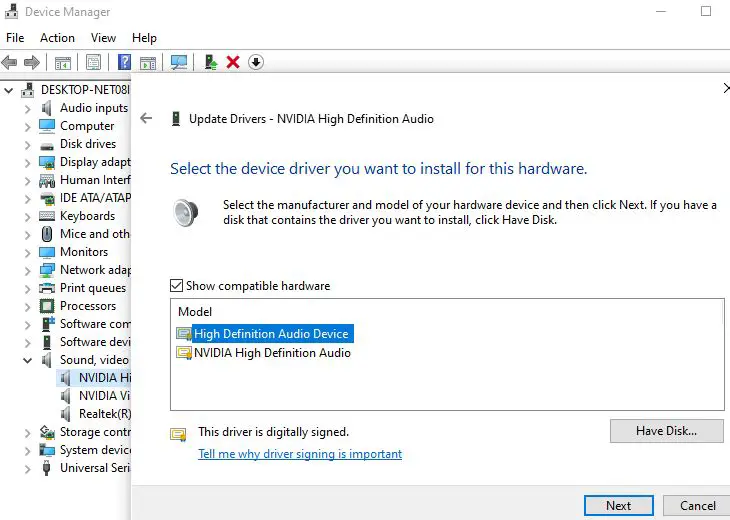Expand the Audio inputs category

click(x=27, y=109)
